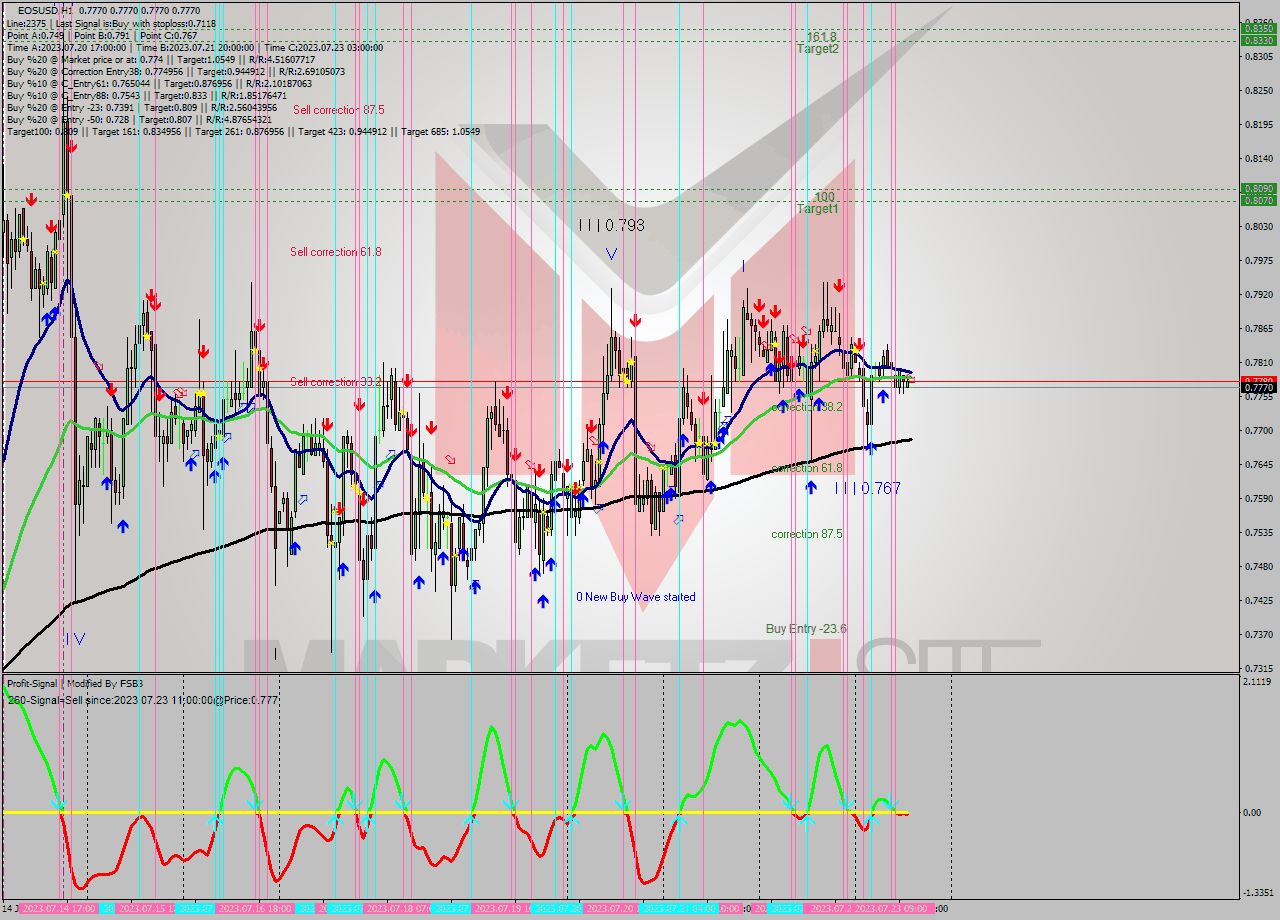
Task: Click the 0.8070 green price tag
Action: coord(1258,200)
